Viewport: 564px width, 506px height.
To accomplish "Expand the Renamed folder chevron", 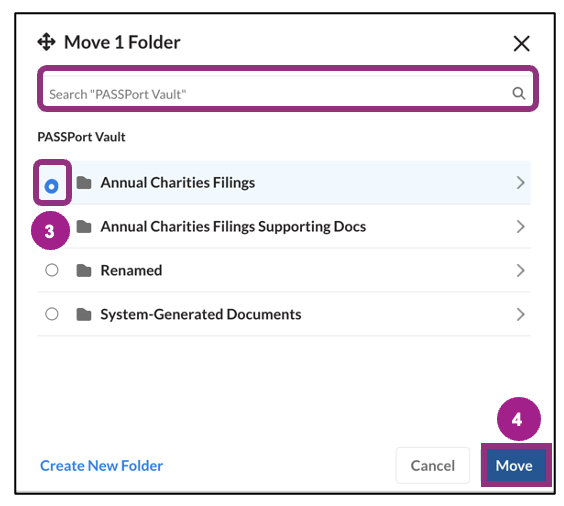I will coord(520,270).
